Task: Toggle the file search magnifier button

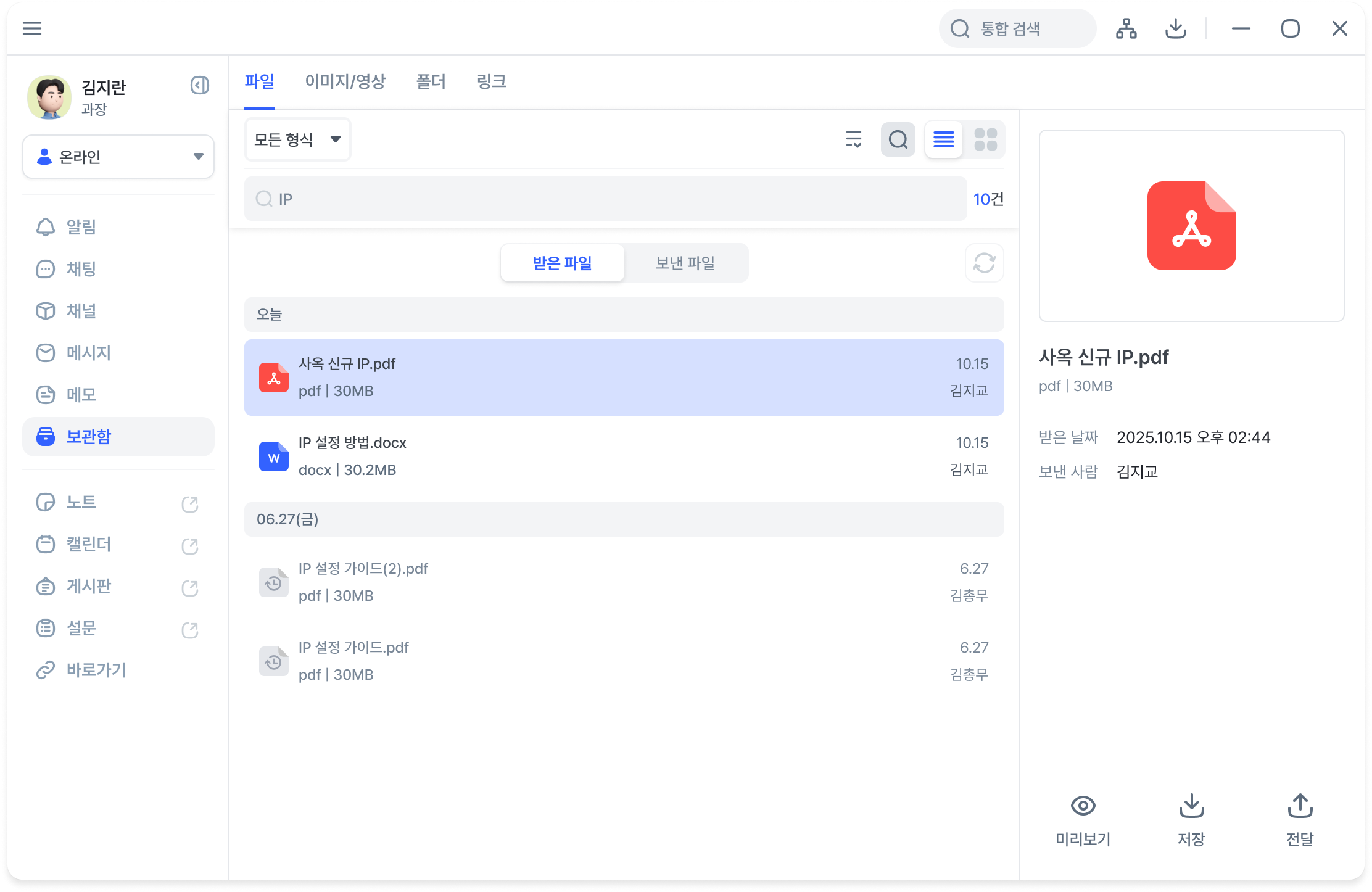Action: point(898,139)
